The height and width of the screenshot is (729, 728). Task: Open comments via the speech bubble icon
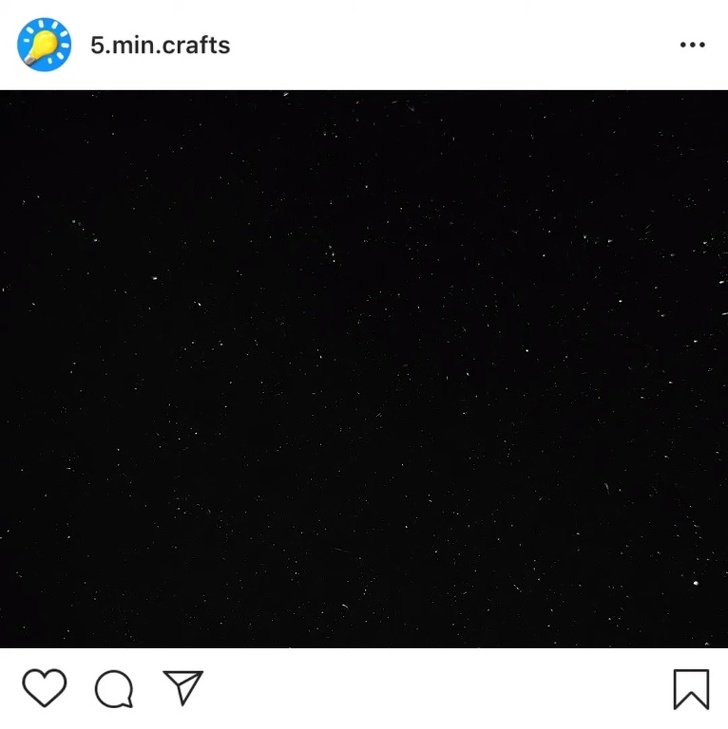click(x=114, y=689)
